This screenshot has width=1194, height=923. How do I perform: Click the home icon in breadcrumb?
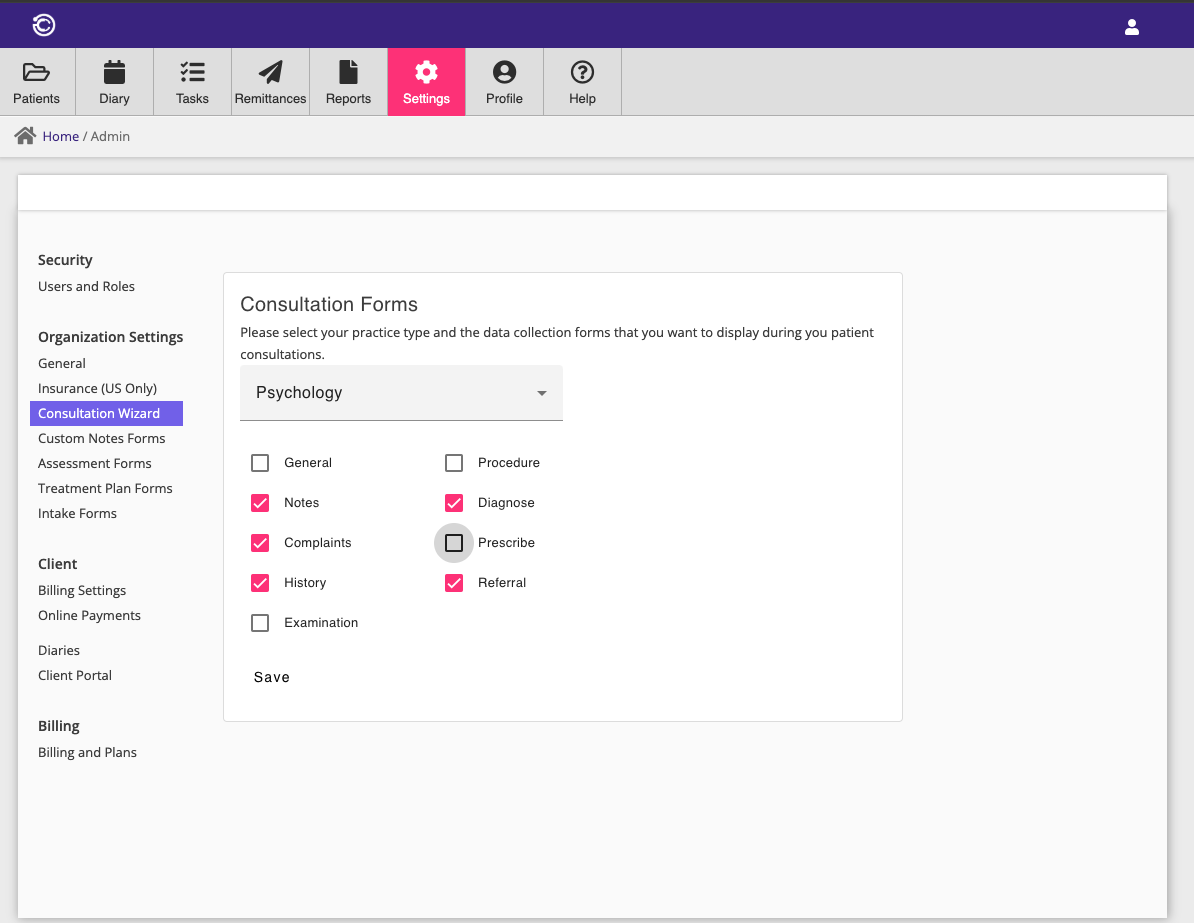pyautogui.click(x=25, y=136)
